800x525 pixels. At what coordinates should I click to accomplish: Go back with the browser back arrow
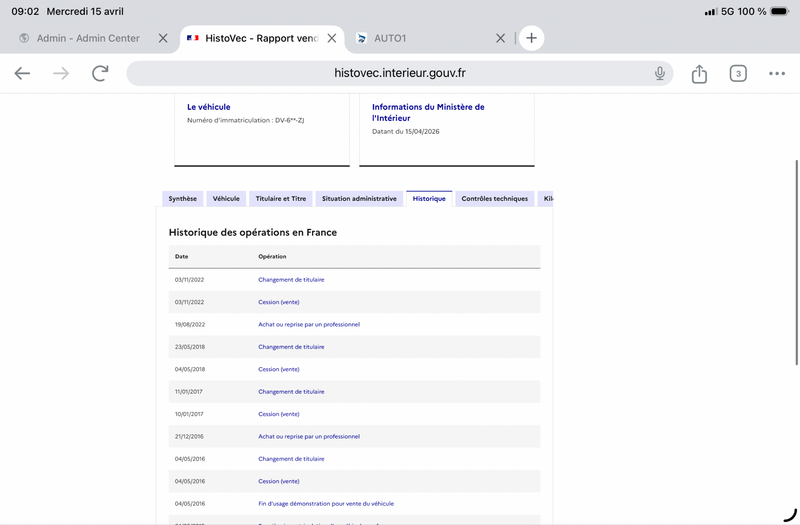[22, 73]
